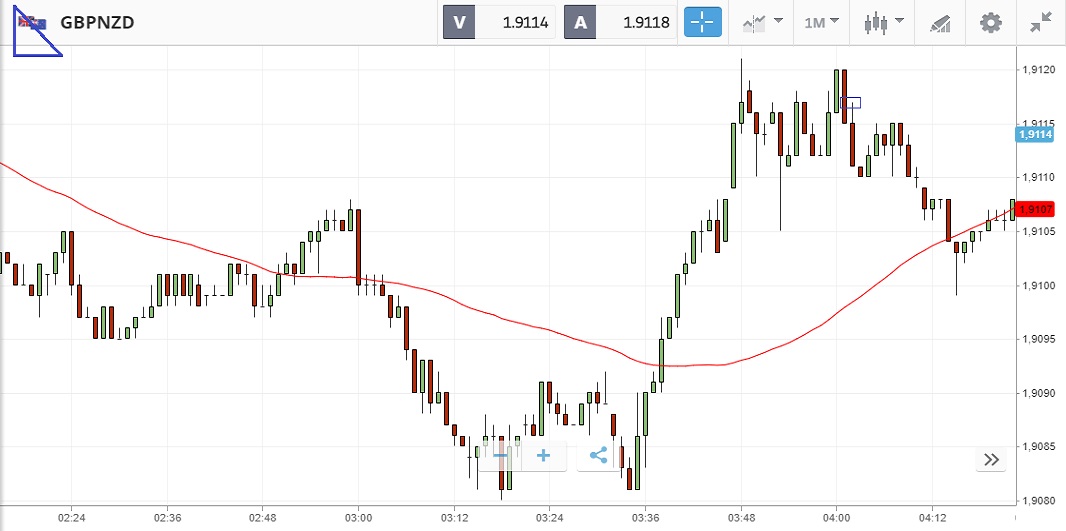The height and width of the screenshot is (531, 1066).
Task: Click the collapse chart arrows icon
Action: pos(1041,22)
